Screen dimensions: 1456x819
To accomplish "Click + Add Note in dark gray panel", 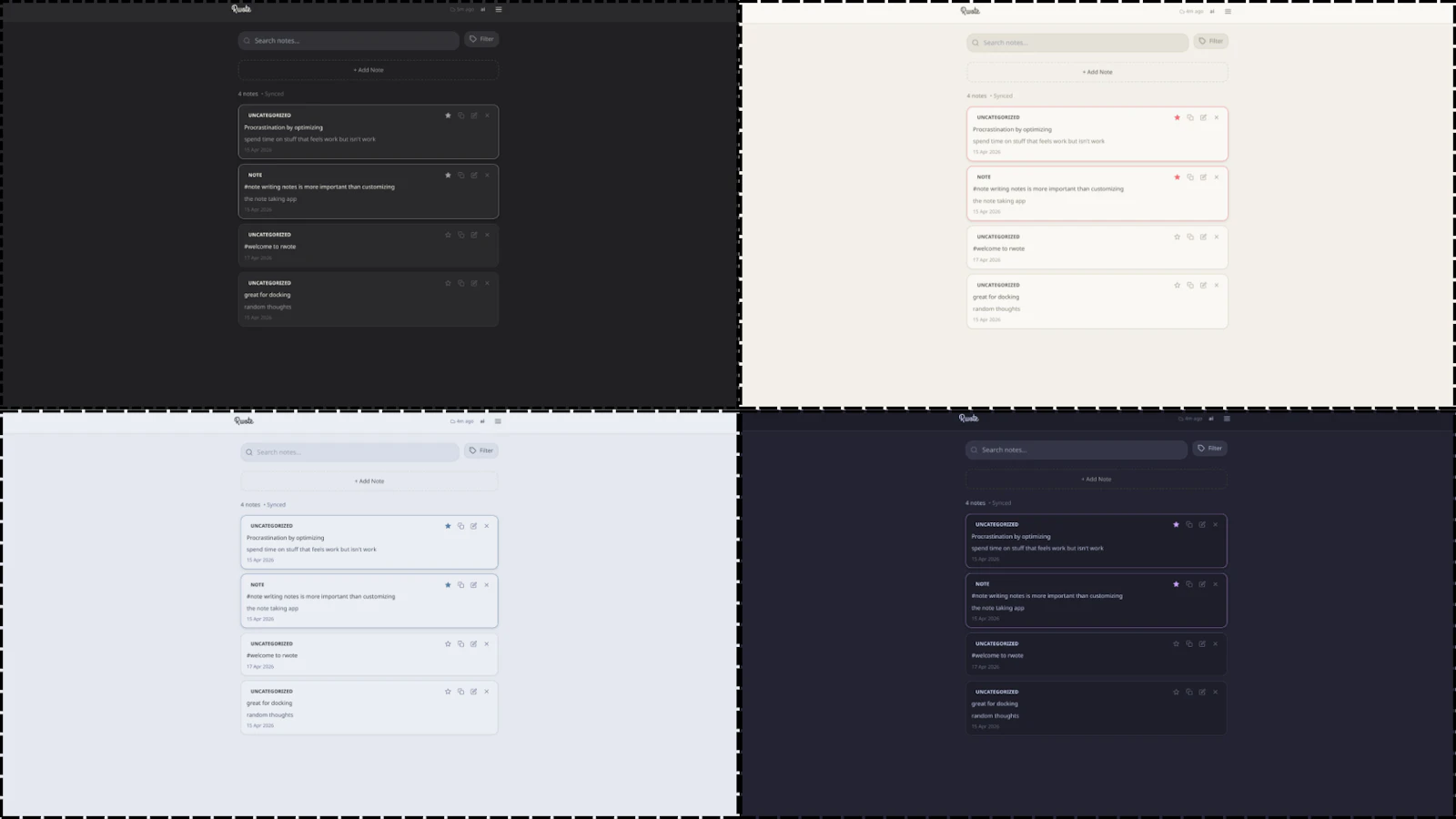I will click(369, 70).
